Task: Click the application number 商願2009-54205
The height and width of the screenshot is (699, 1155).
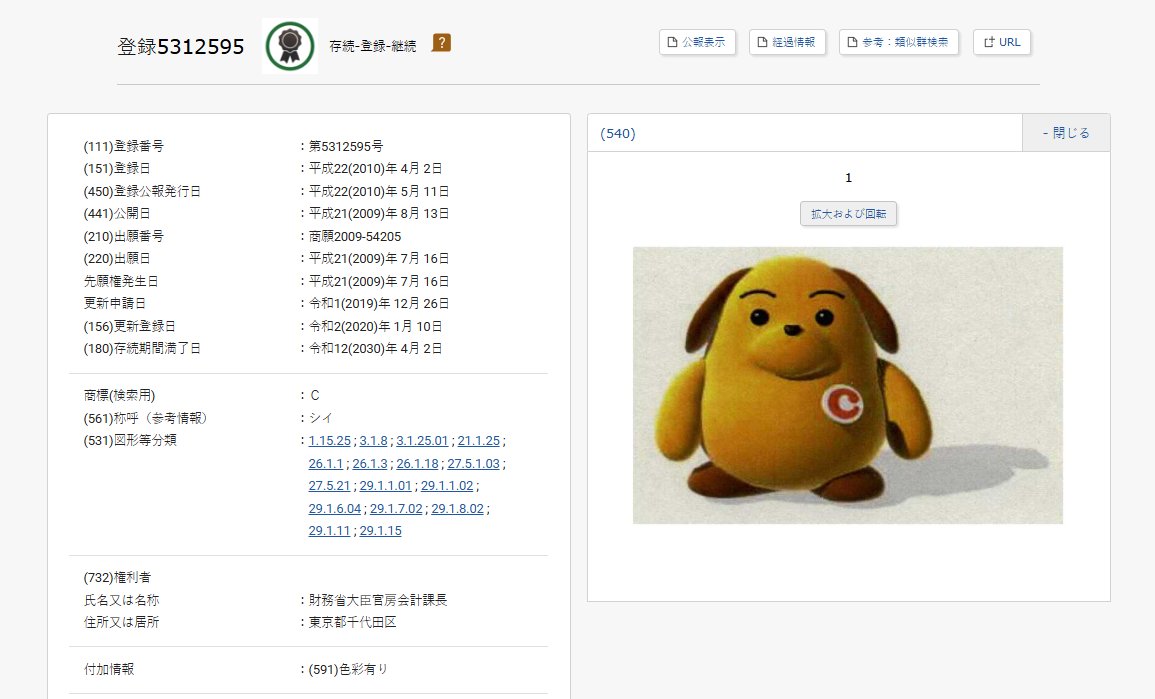Action: (x=355, y=236)
